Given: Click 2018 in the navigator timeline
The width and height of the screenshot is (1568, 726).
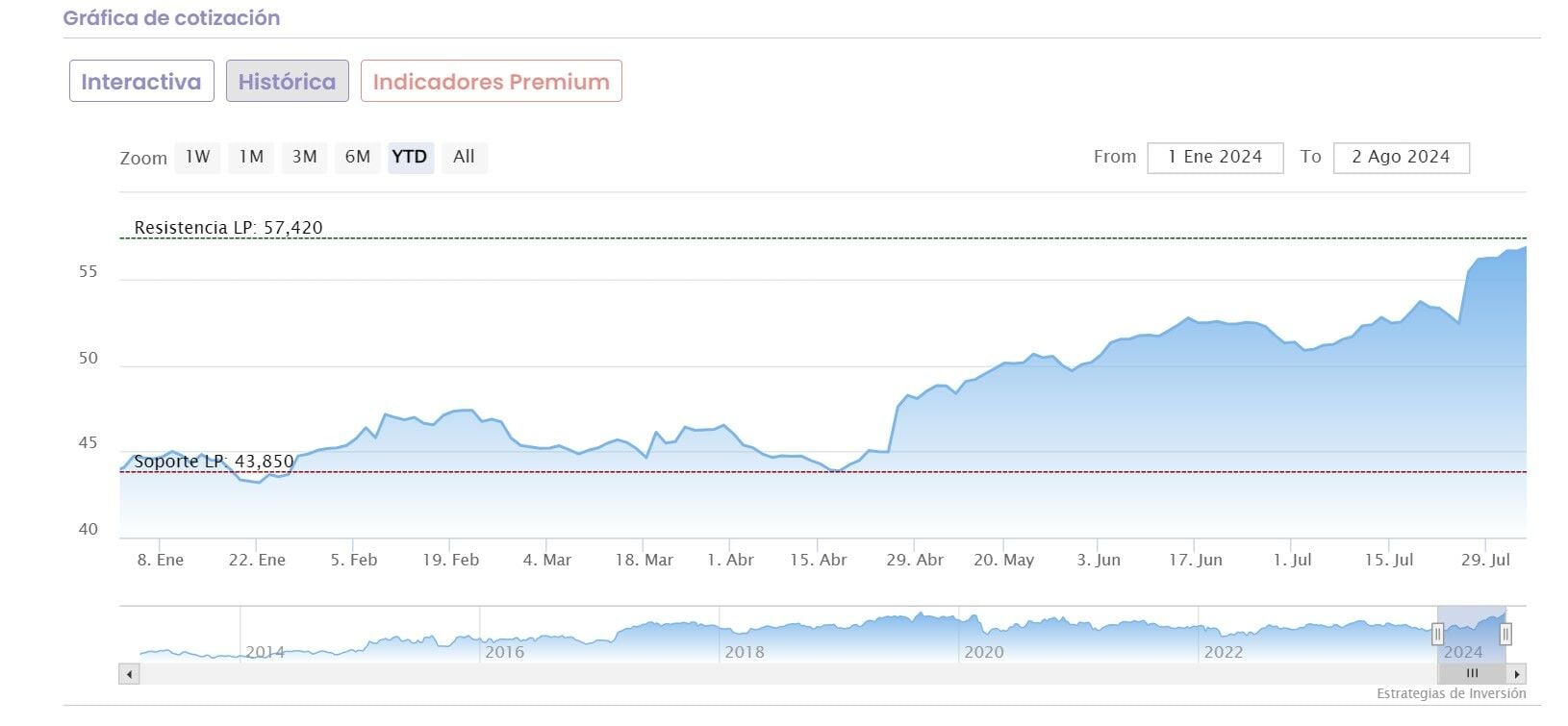Looking at the screenshot, I should pos(745,652).
